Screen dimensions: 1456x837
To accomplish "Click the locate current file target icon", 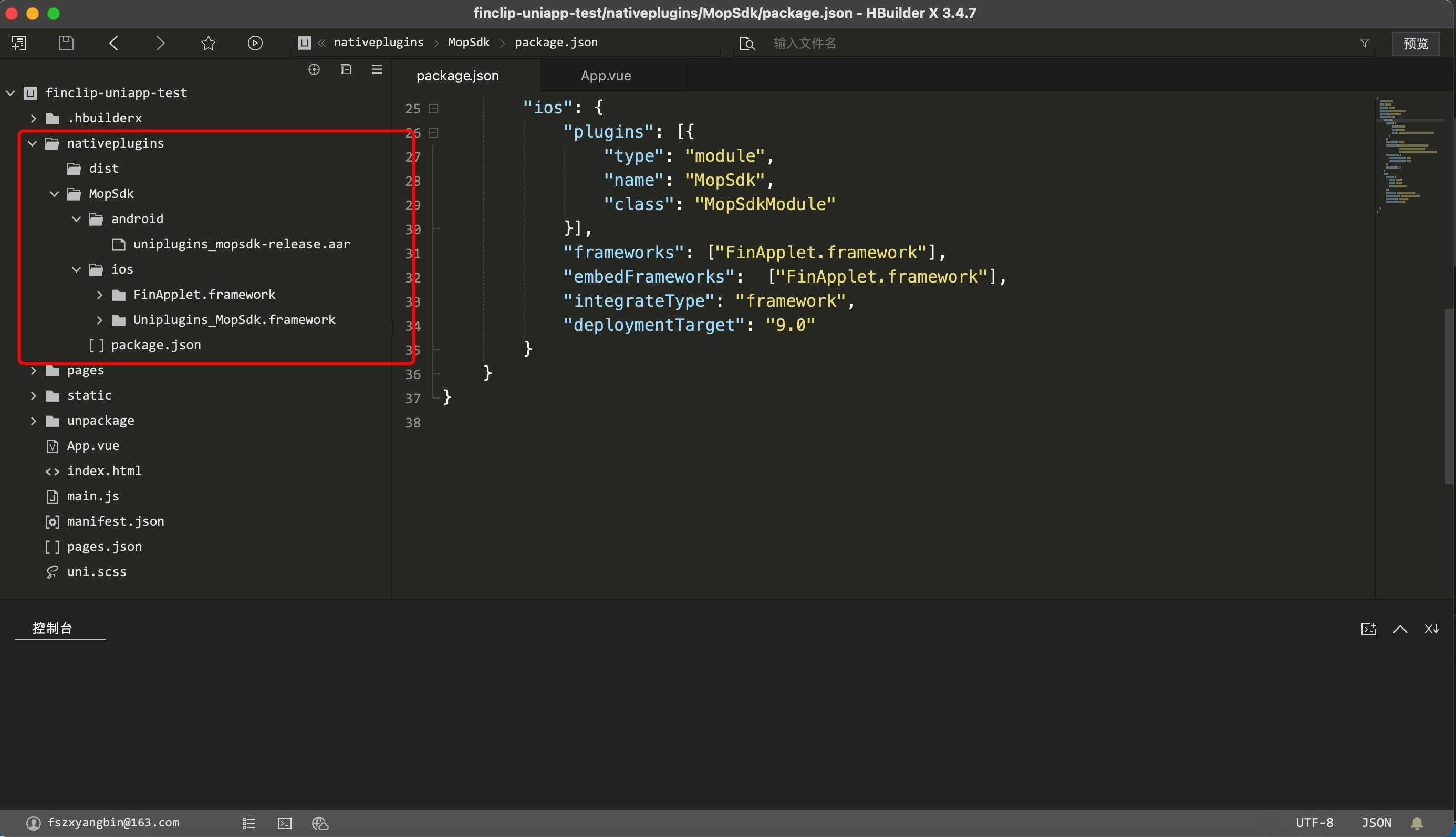I will click(x=314, y=69).
